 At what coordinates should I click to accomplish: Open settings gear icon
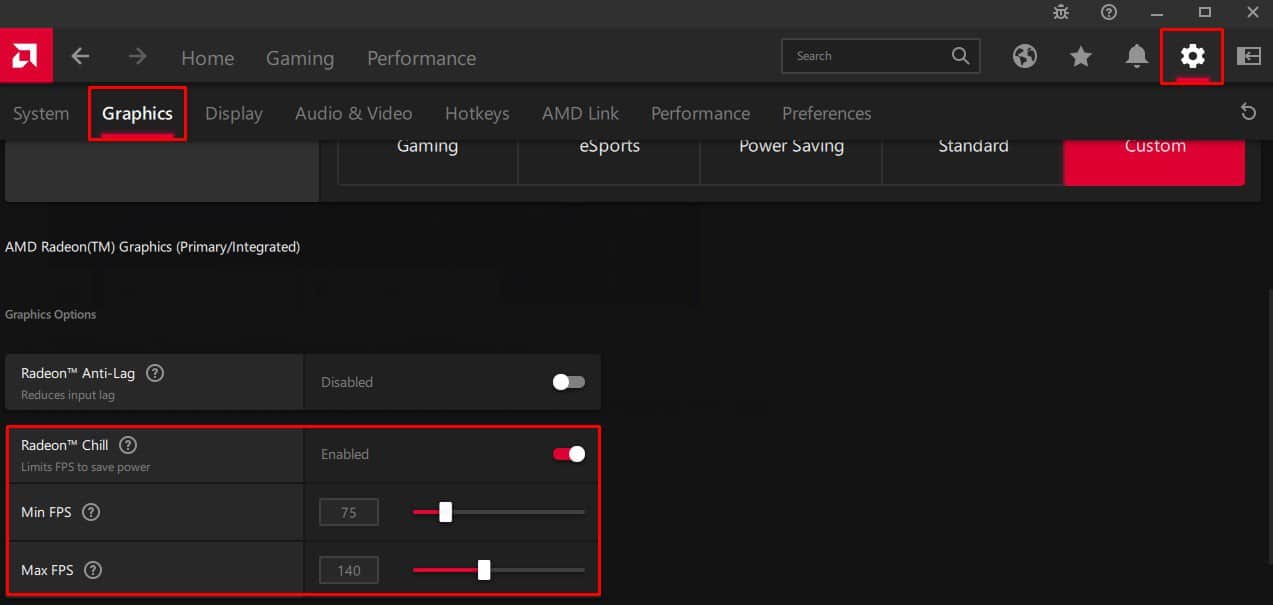point(1192,56)
